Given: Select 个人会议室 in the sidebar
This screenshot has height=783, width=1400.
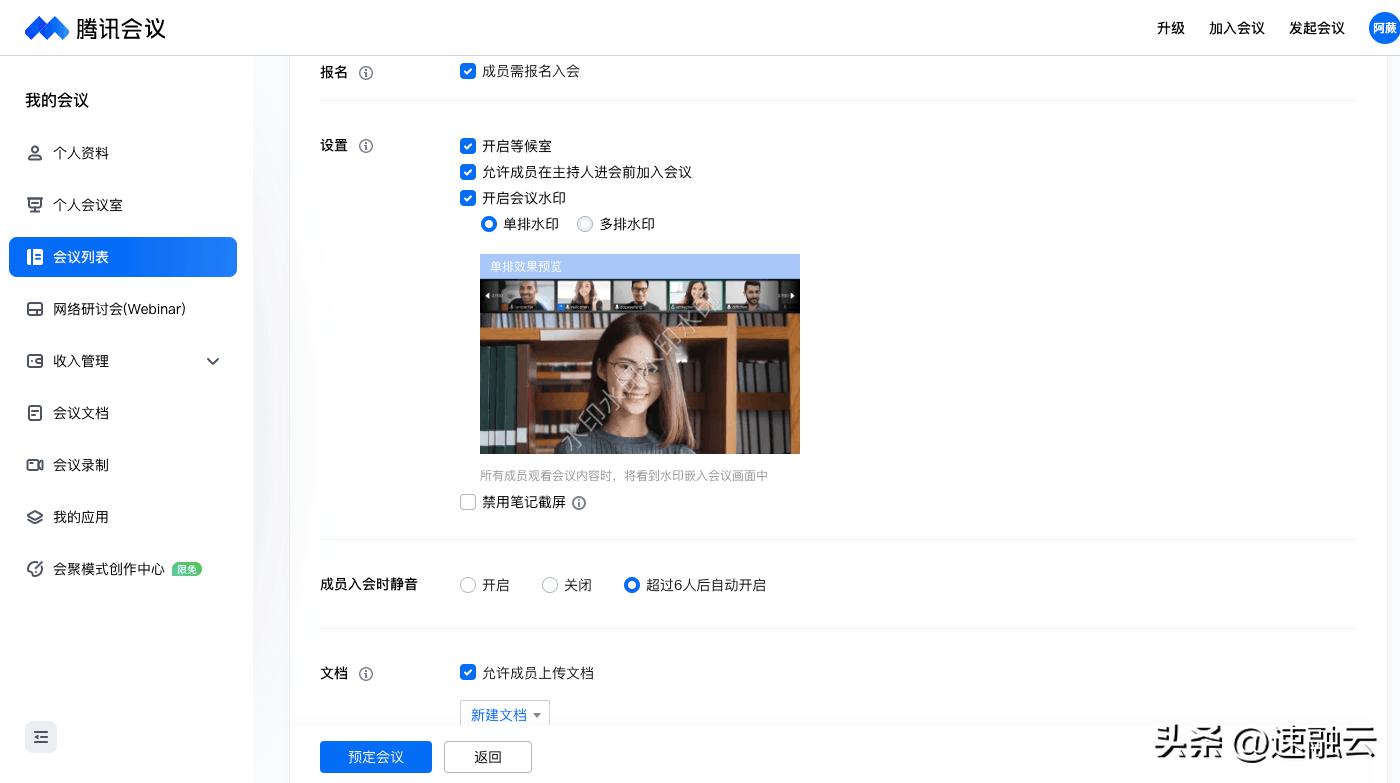Looking at the screenshot, I should click(88, 205).
